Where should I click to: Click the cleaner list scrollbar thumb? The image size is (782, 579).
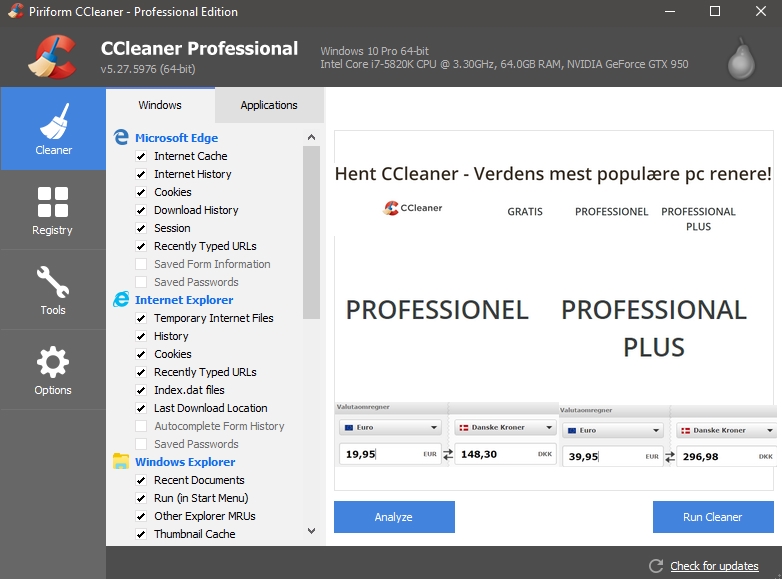(x=312, y=232)
